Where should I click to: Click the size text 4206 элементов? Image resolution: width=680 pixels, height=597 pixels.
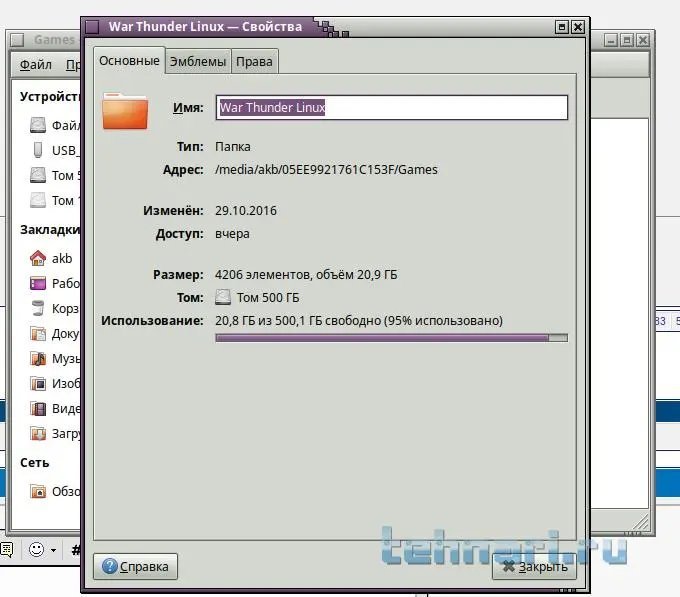pyautogui.click(x=263, y=274)
